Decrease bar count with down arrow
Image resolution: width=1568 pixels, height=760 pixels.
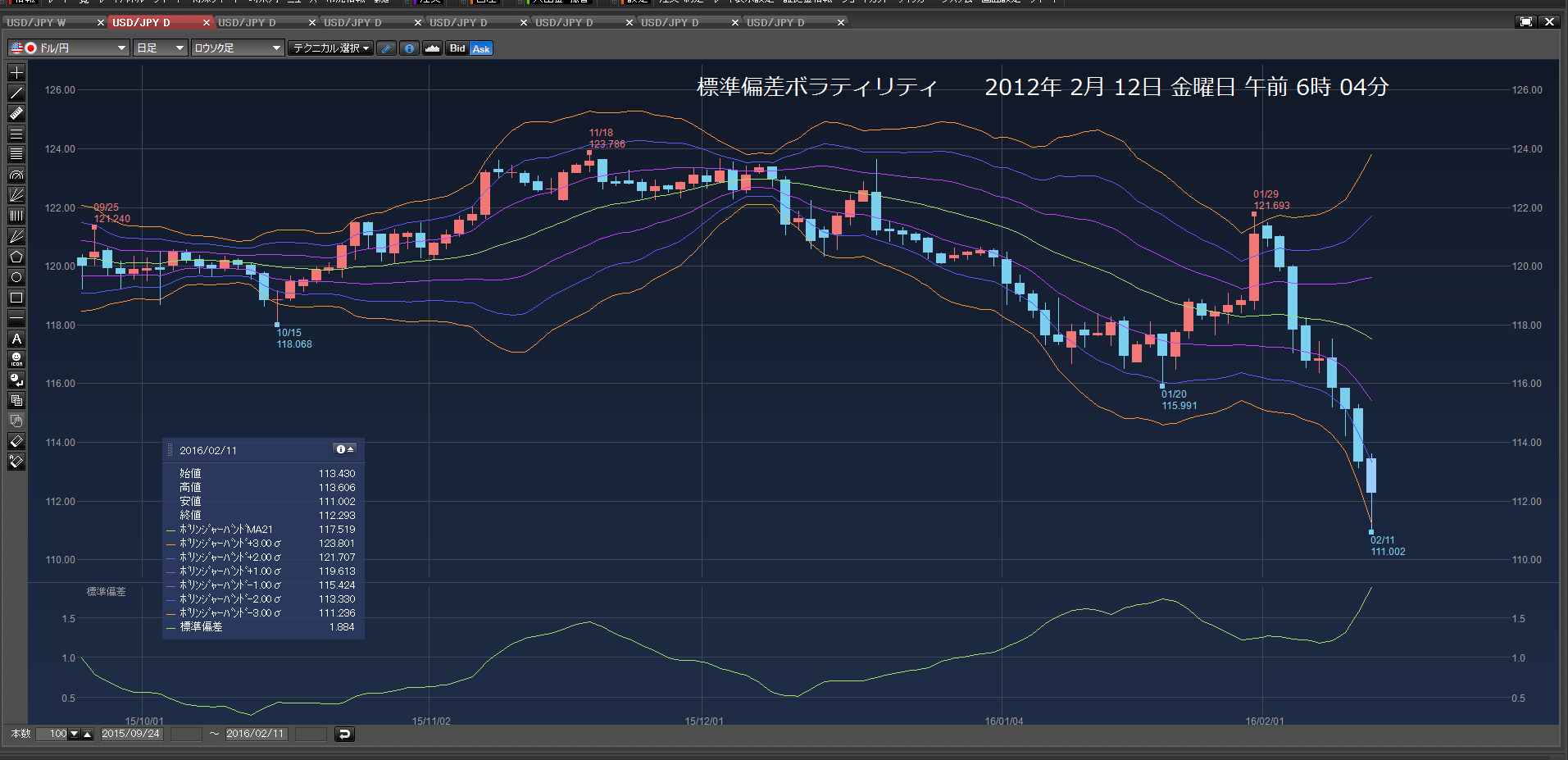pos(75,734)
